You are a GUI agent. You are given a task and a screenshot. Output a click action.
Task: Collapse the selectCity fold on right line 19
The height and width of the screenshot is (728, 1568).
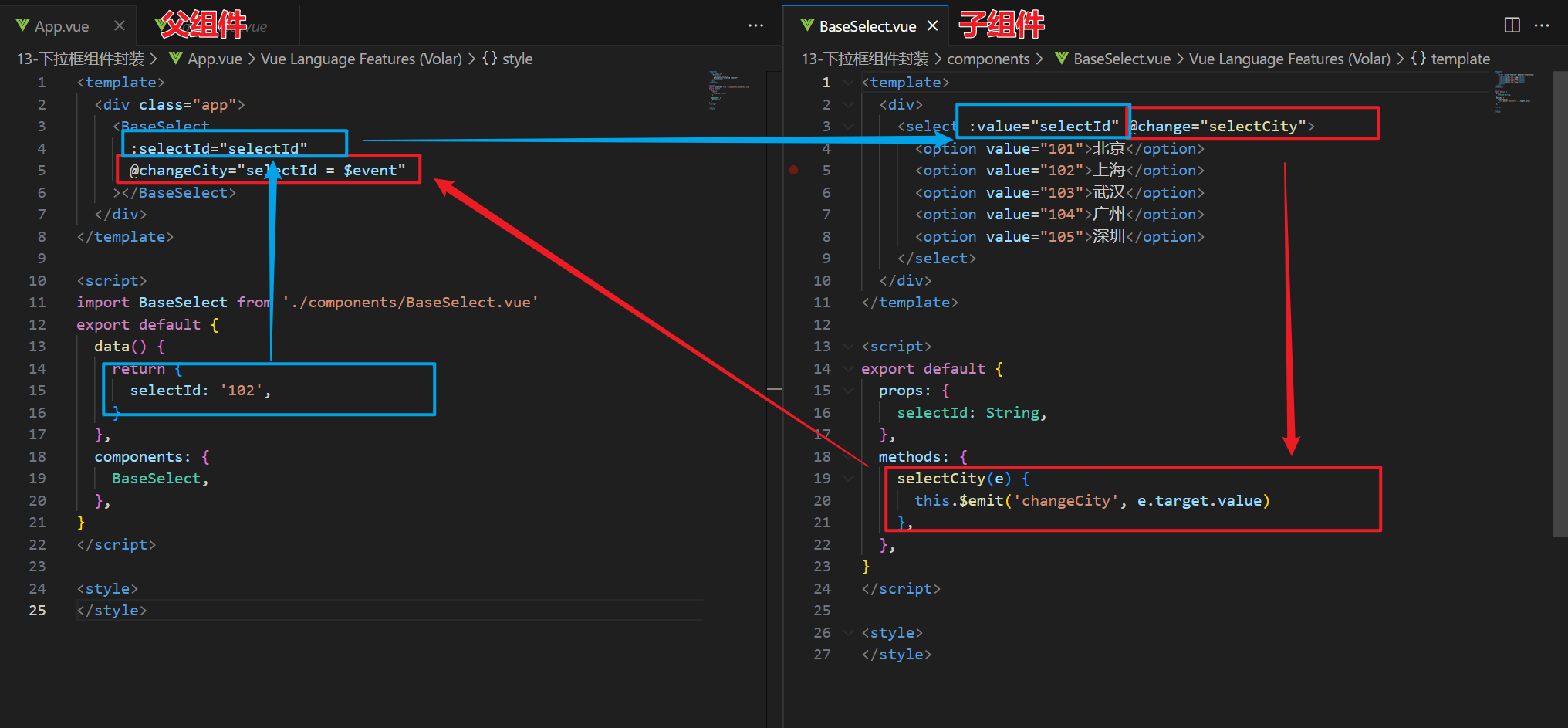(x=848, y=478)
